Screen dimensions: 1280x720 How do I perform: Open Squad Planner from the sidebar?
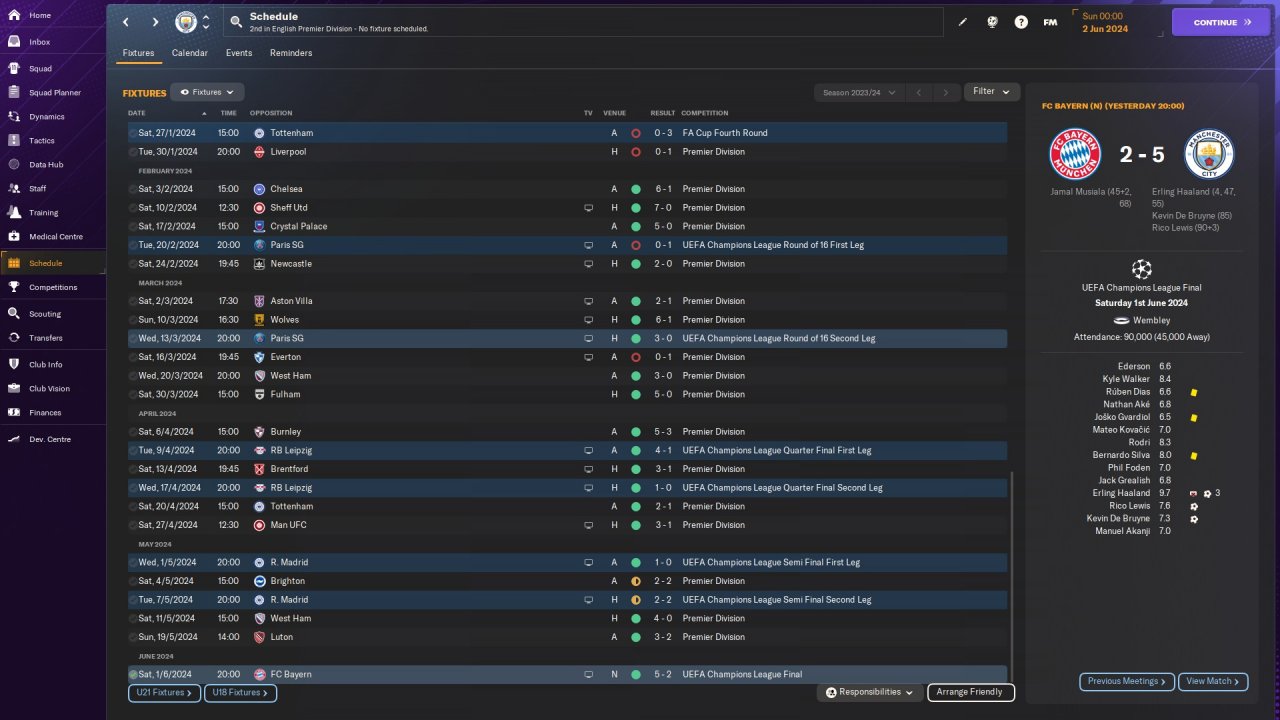click(x=53, y=93)
